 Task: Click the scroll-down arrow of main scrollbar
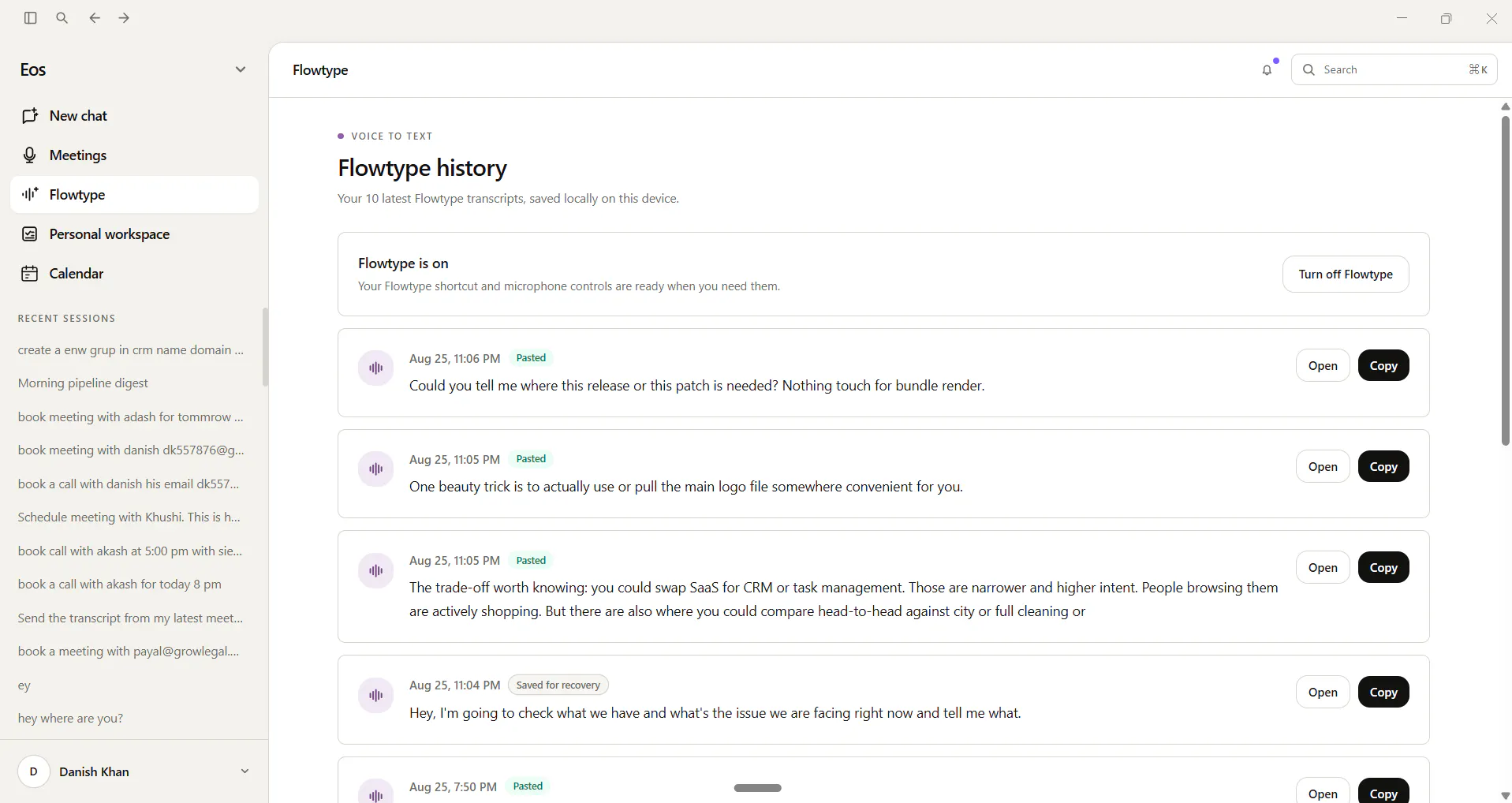click(1505, 796)
